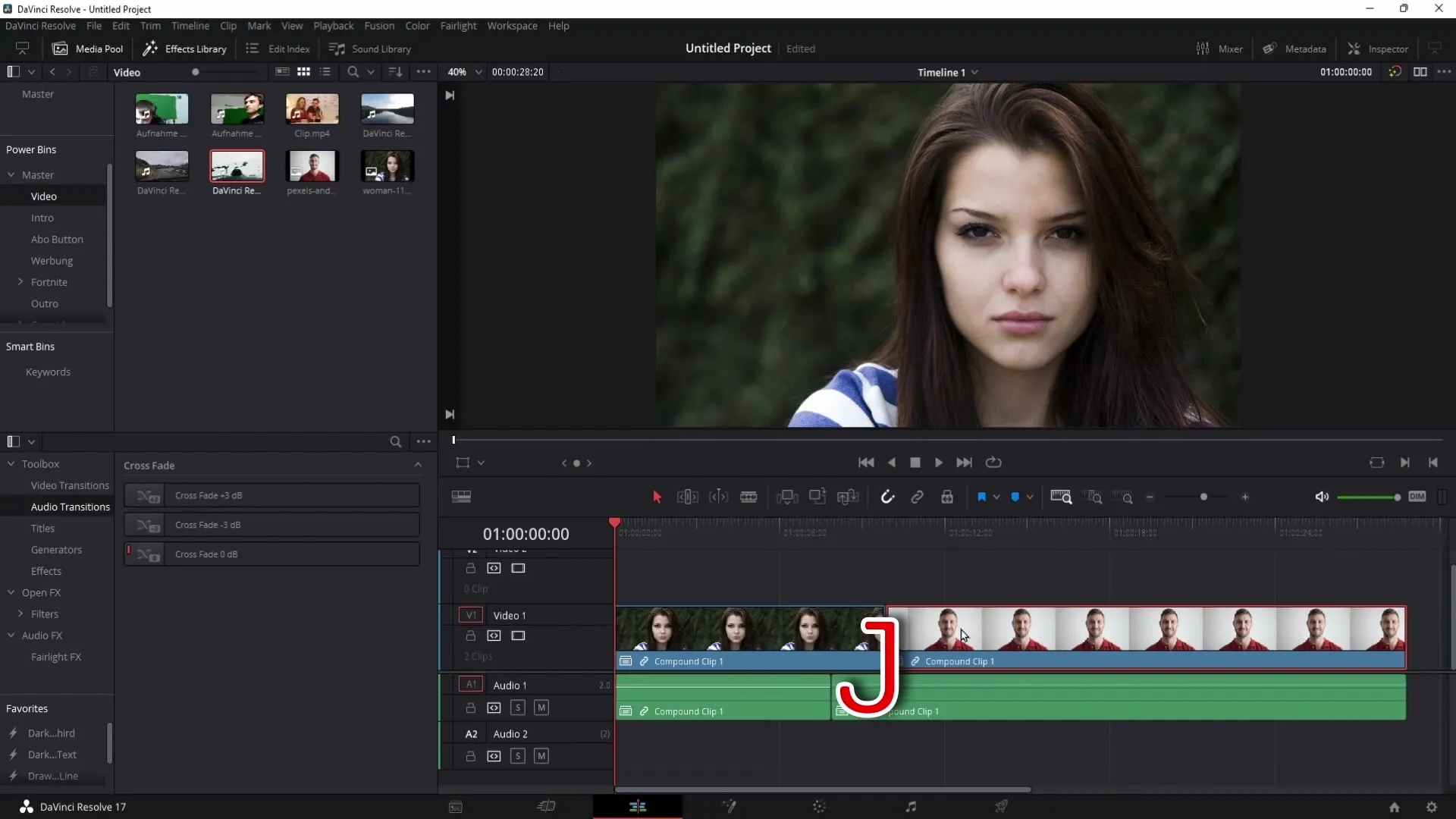1456x819 pixels.
Task: Toggle solo on Audio 1 track S button
Action: click(517, 707)
